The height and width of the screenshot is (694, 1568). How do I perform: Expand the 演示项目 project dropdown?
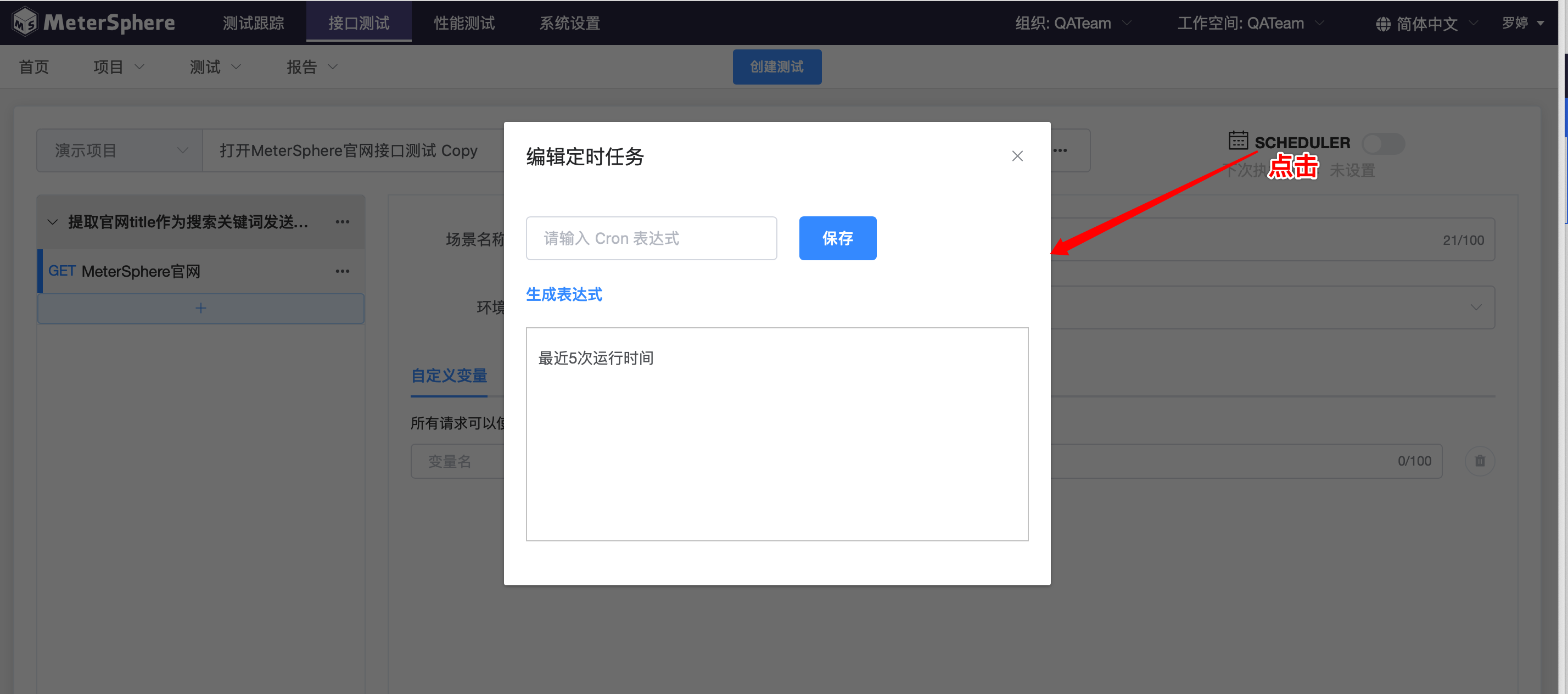119,150
